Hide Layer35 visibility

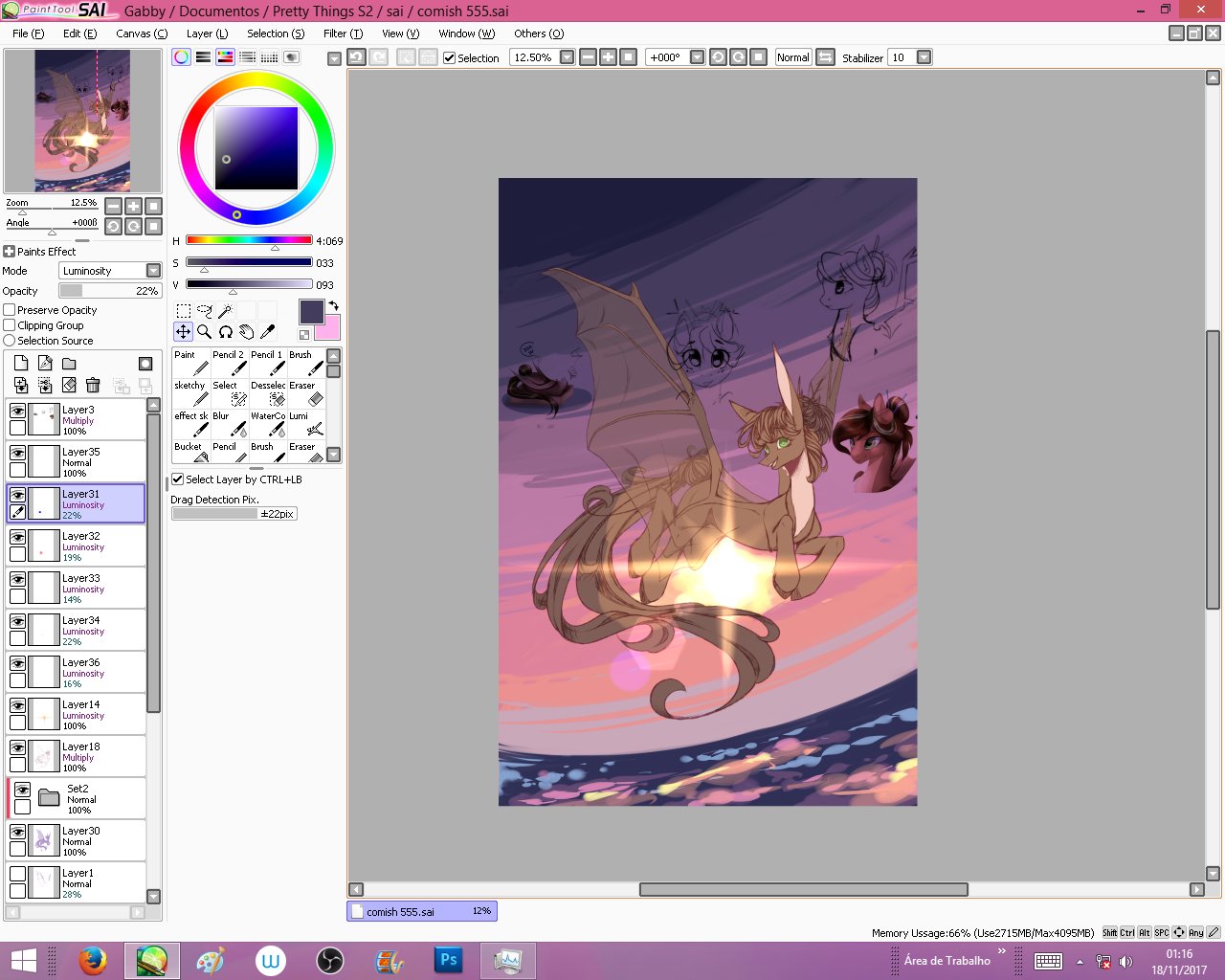(x=17, y=453)
